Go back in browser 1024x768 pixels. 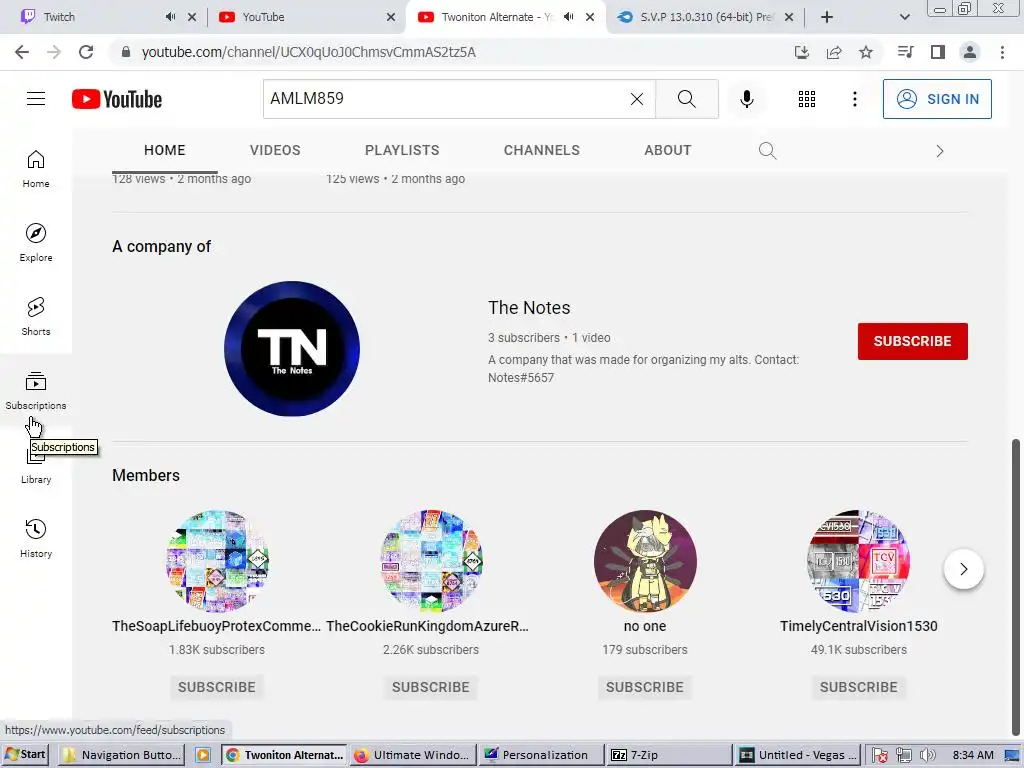(22, 52)
